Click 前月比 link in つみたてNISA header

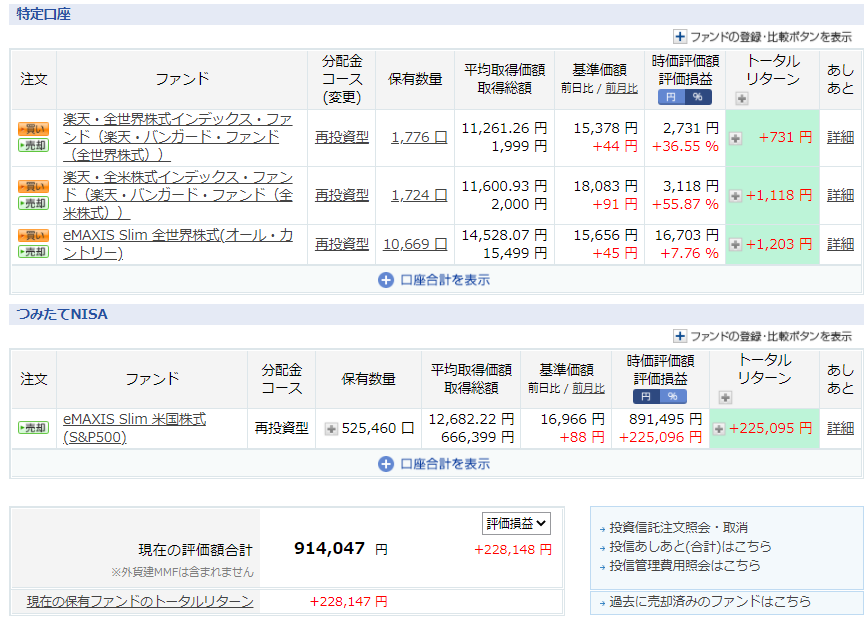click(x=588, y=388)
